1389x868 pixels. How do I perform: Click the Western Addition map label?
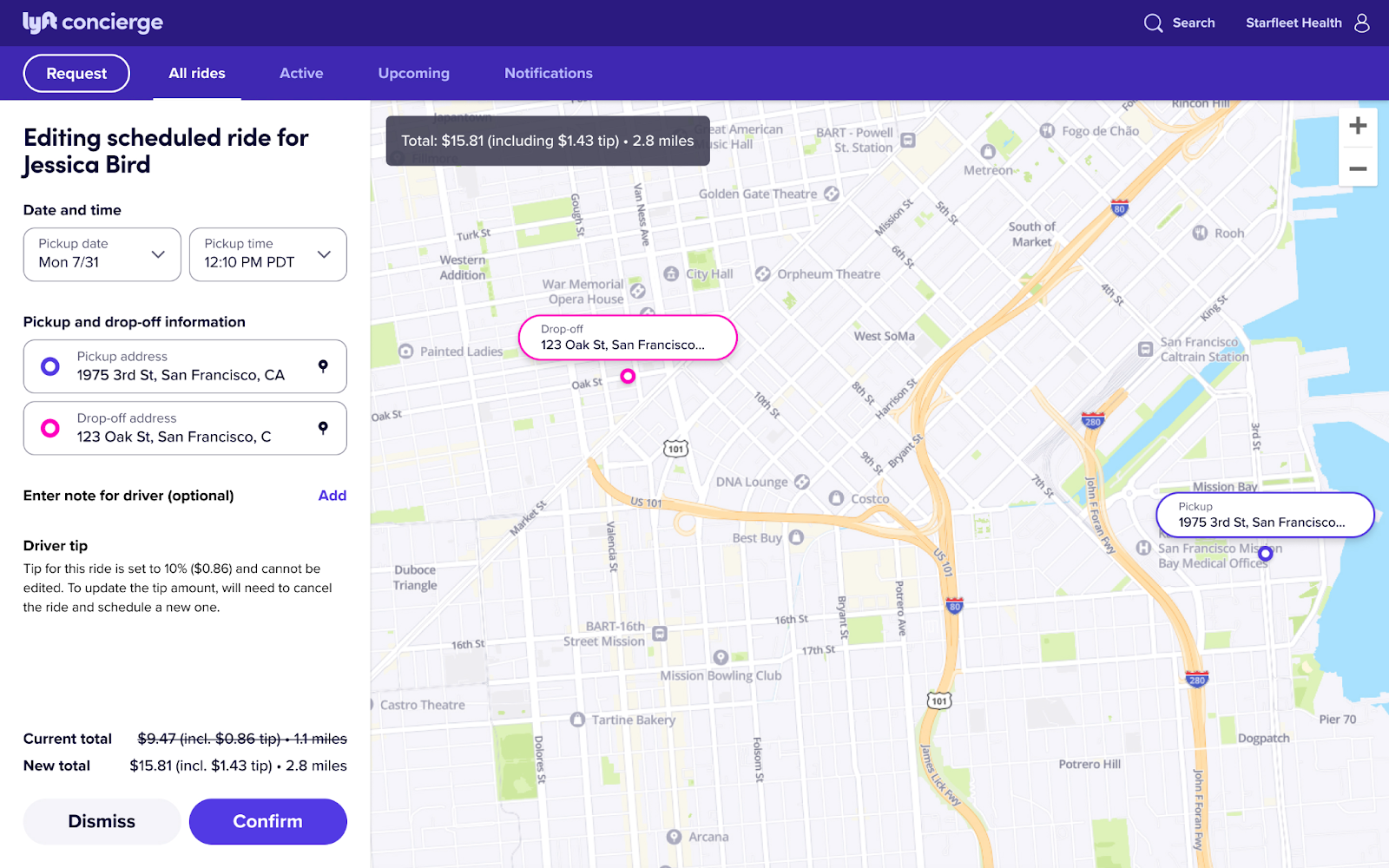(x=463, y=267)
